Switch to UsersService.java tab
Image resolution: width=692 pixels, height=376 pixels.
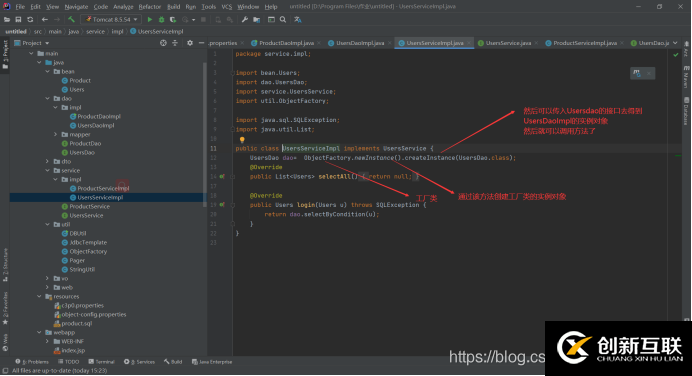(x=508, y=43)
